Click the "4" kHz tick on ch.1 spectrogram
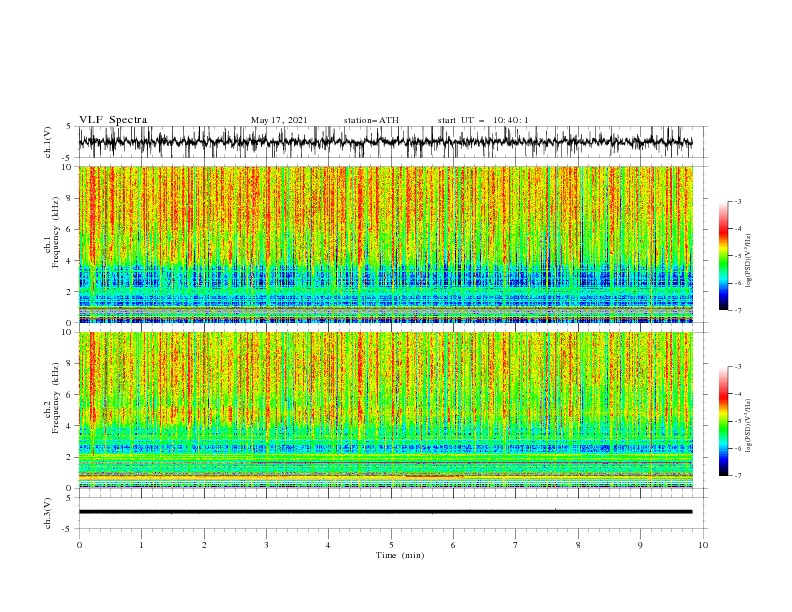Screen dimensions: 792x612 (70, 261)
